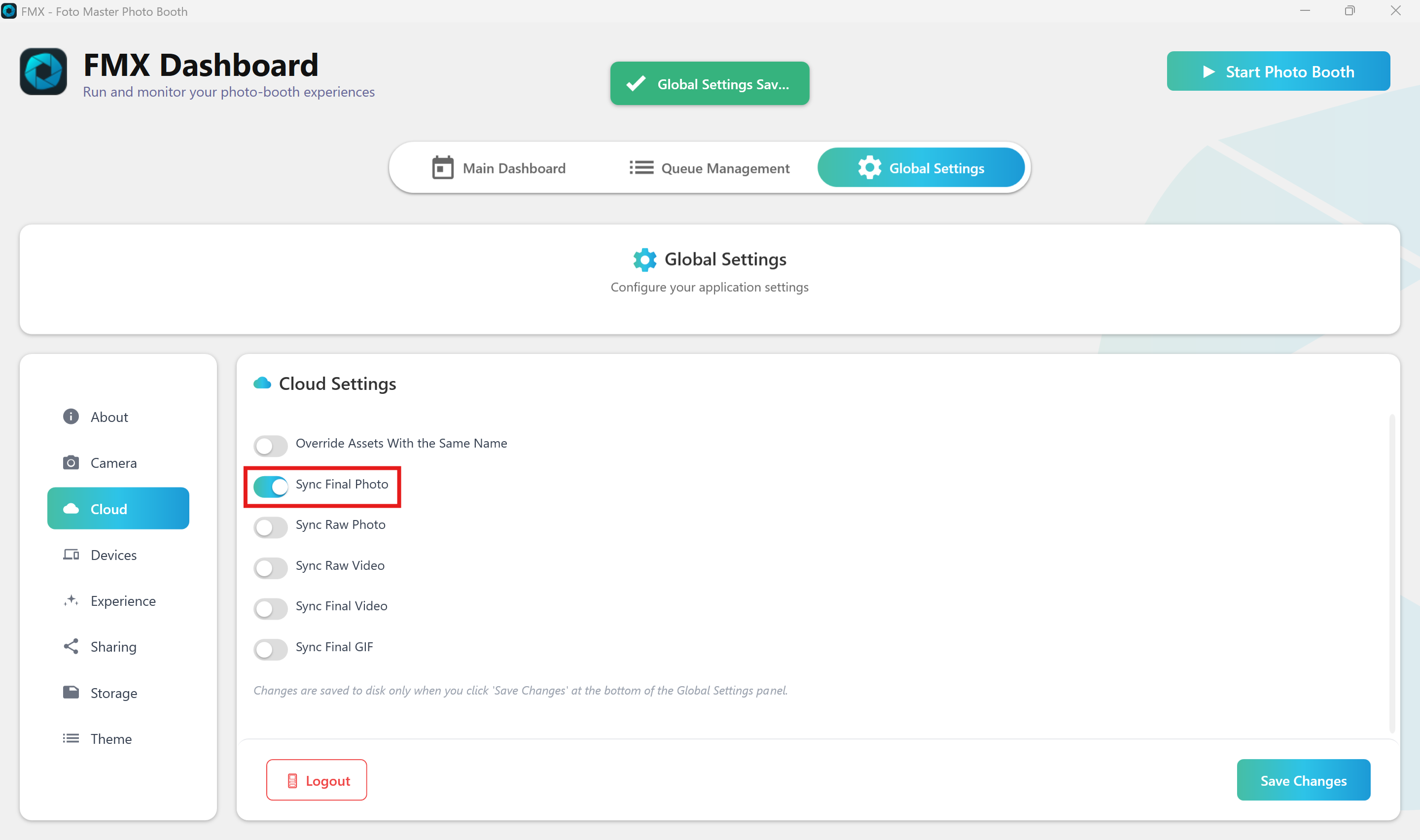
Task: Click the Sharing icon in sidebar
Action: [71, 646]
